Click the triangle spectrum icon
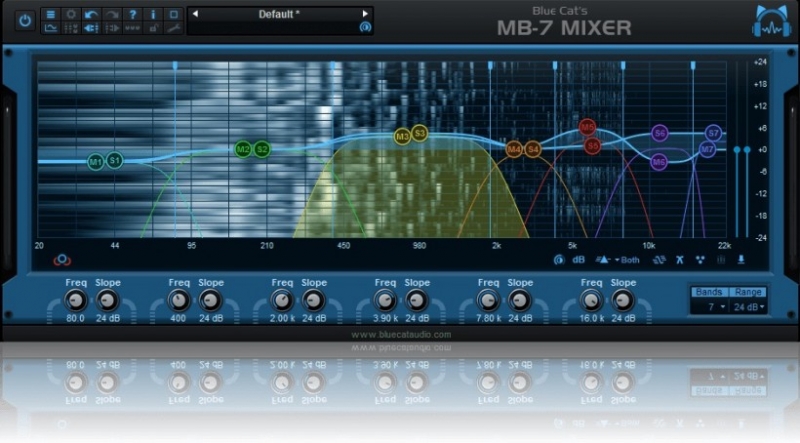Viewport: 800px width, 443px height. click(603, 260)
